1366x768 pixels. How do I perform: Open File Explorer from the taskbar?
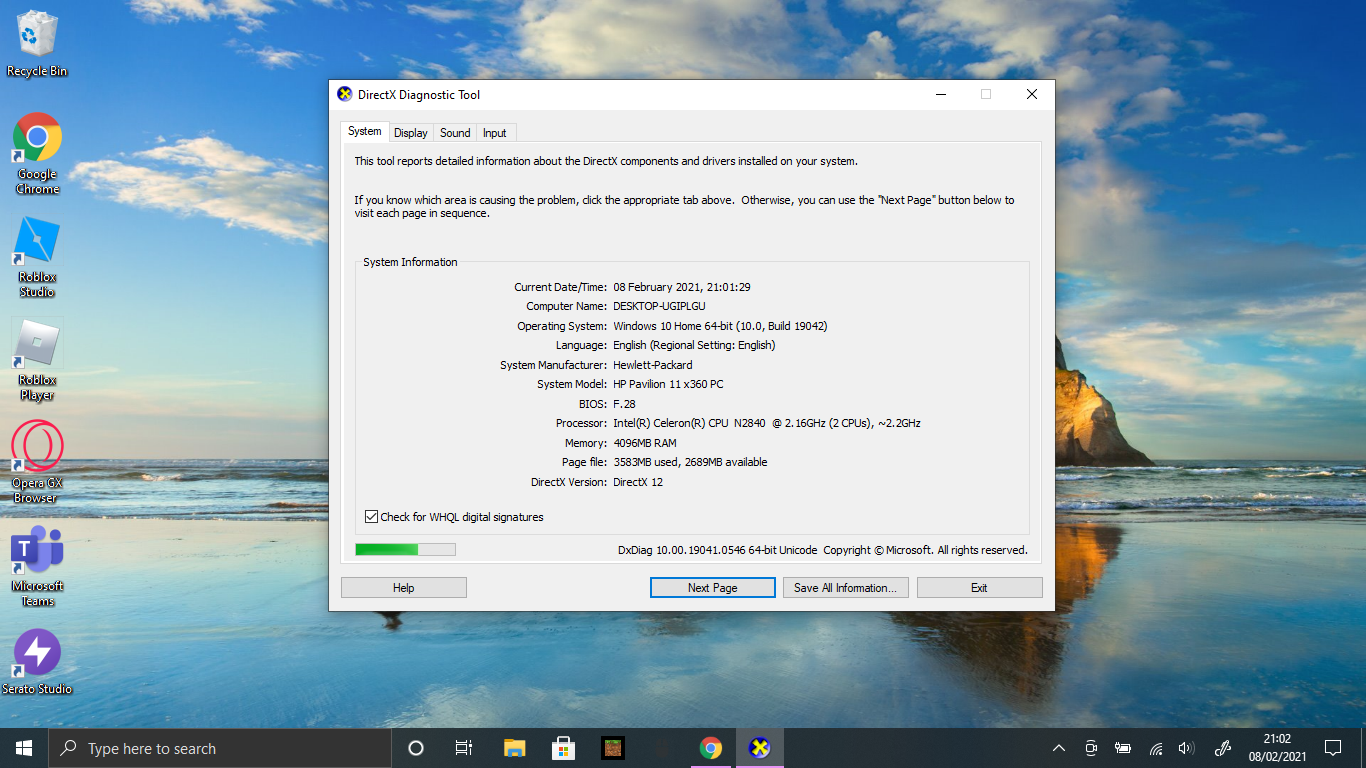pos(514,748)
